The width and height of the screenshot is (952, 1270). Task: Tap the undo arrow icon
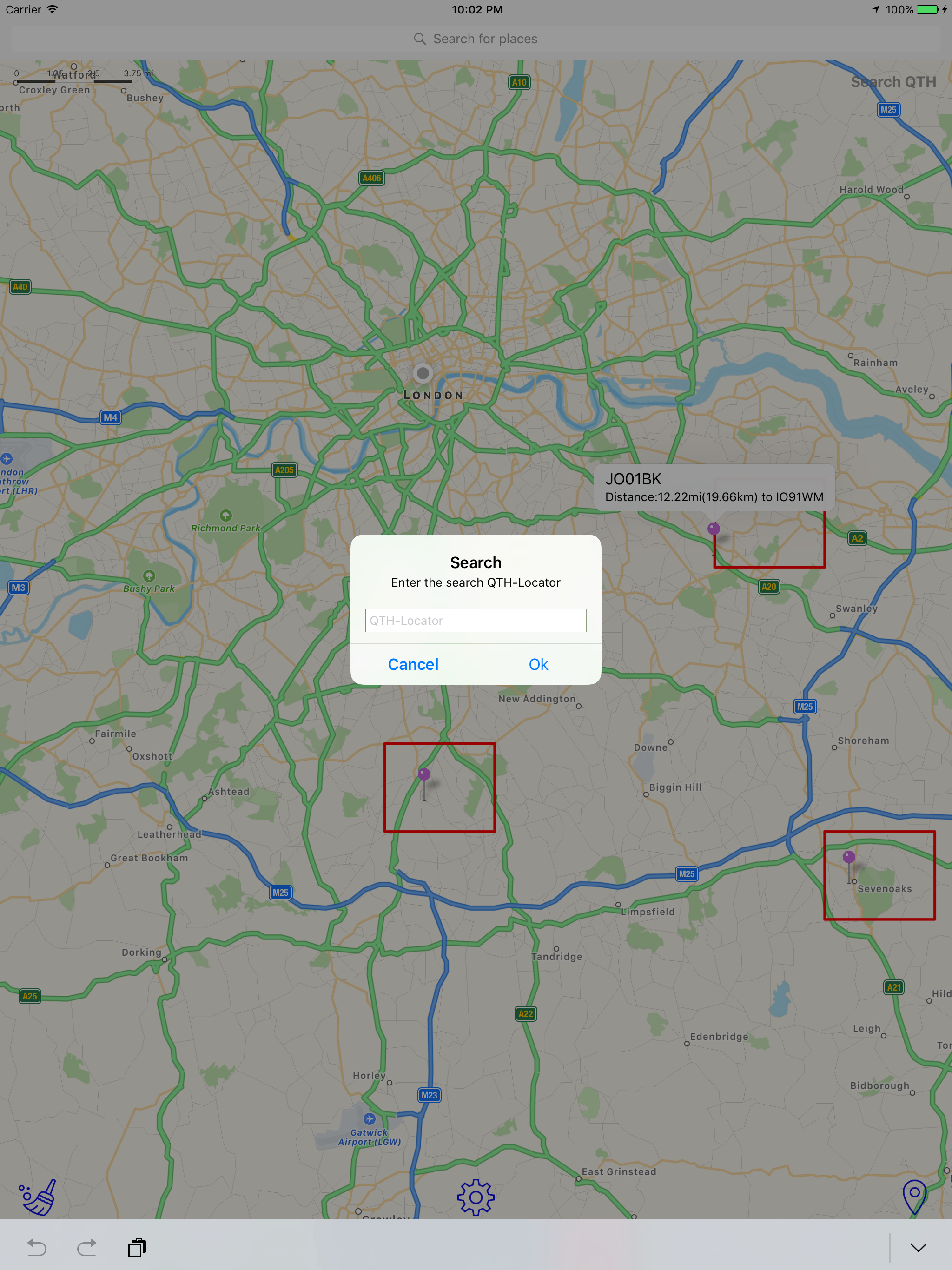coord(37,1247)
